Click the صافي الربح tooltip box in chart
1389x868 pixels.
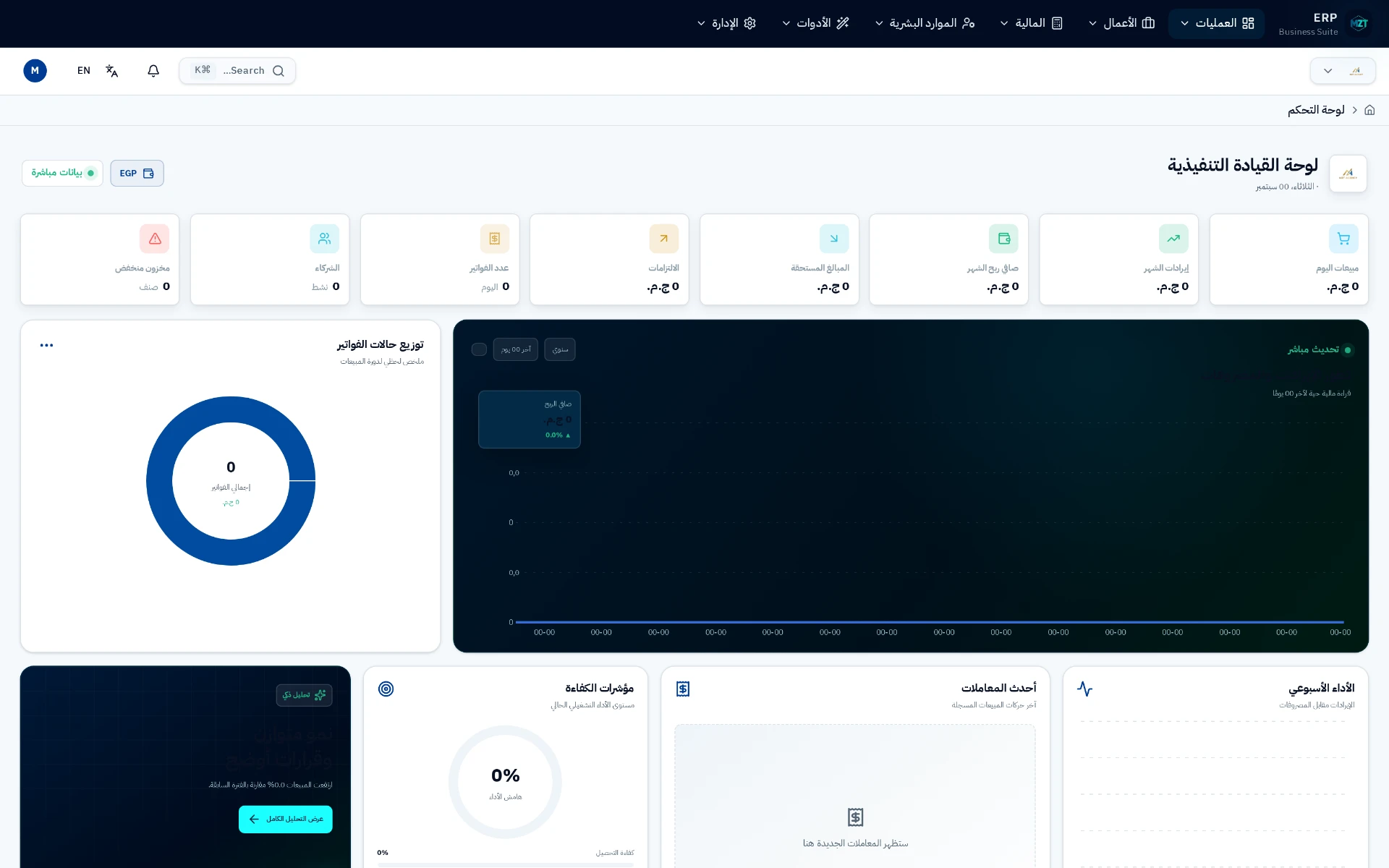coord(530,420)
